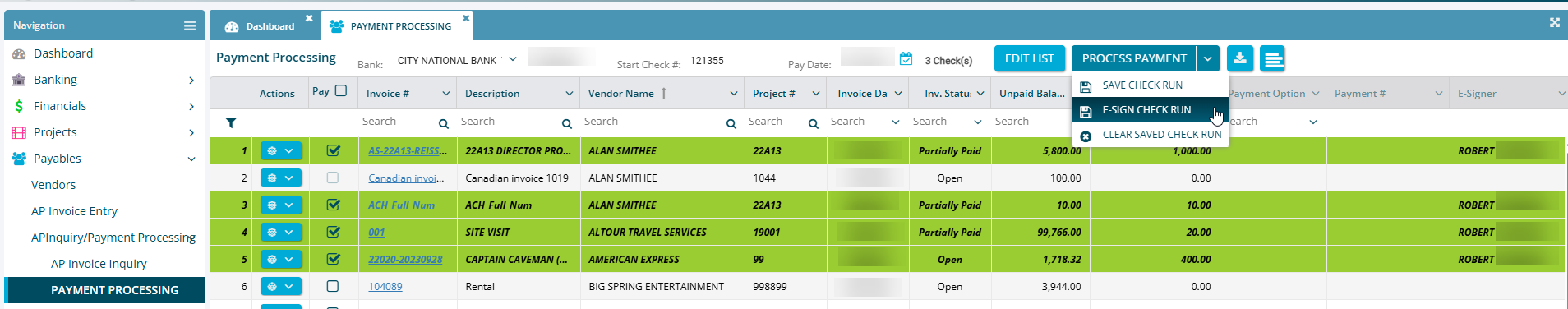Open invoice link ACH_Full_Num
The width and height of the screenshot is (1568, 309).
pyautogui.click(x=401, y=205)
